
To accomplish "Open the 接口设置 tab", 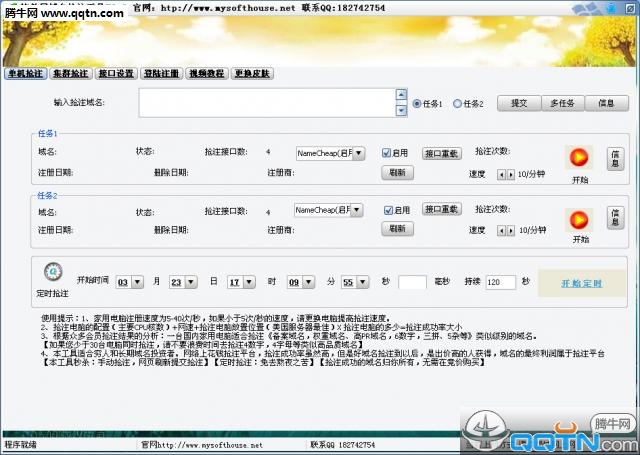I will point(116,73).
